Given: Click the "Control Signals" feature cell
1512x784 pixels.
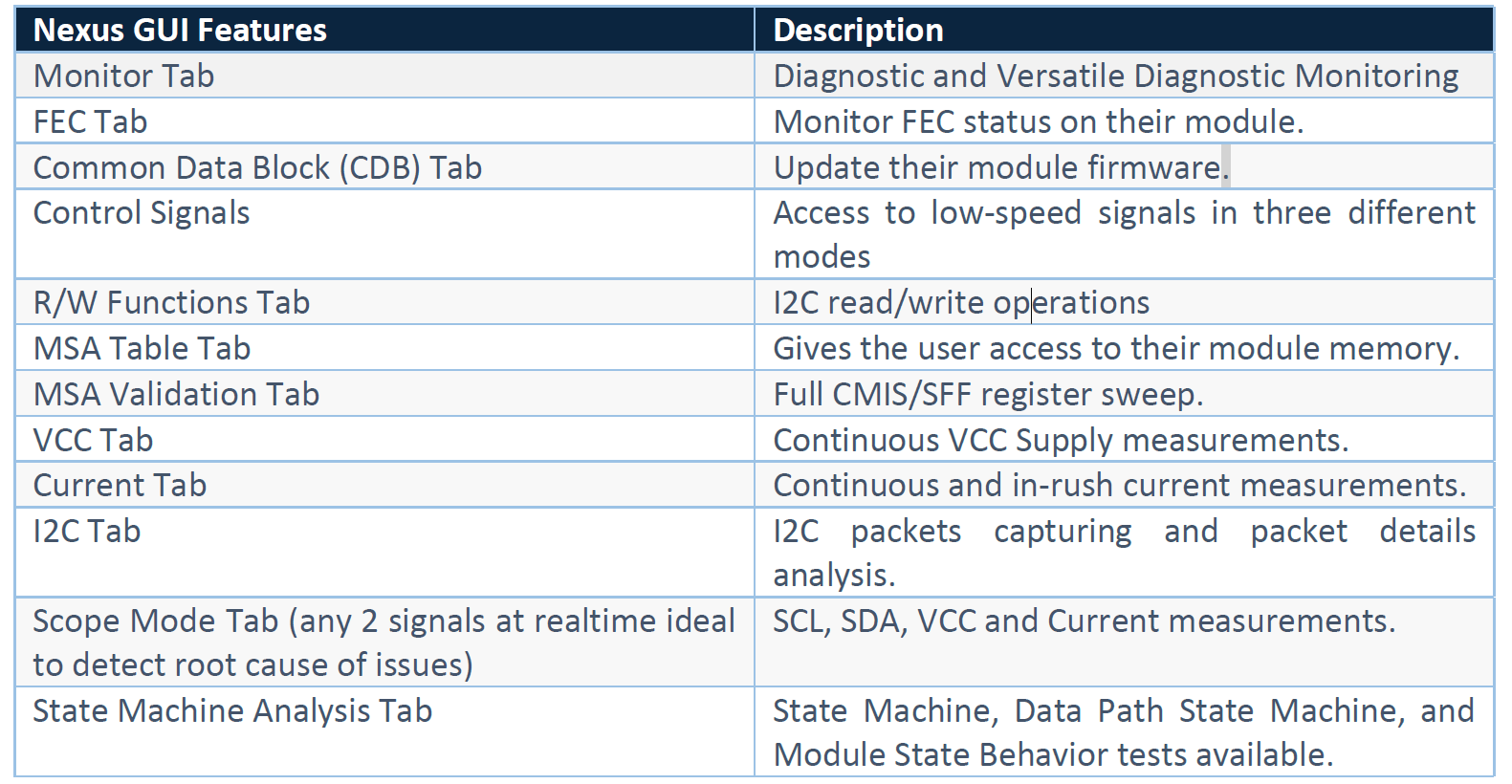Looking at the screenshot, I should [x=142, y=213].
